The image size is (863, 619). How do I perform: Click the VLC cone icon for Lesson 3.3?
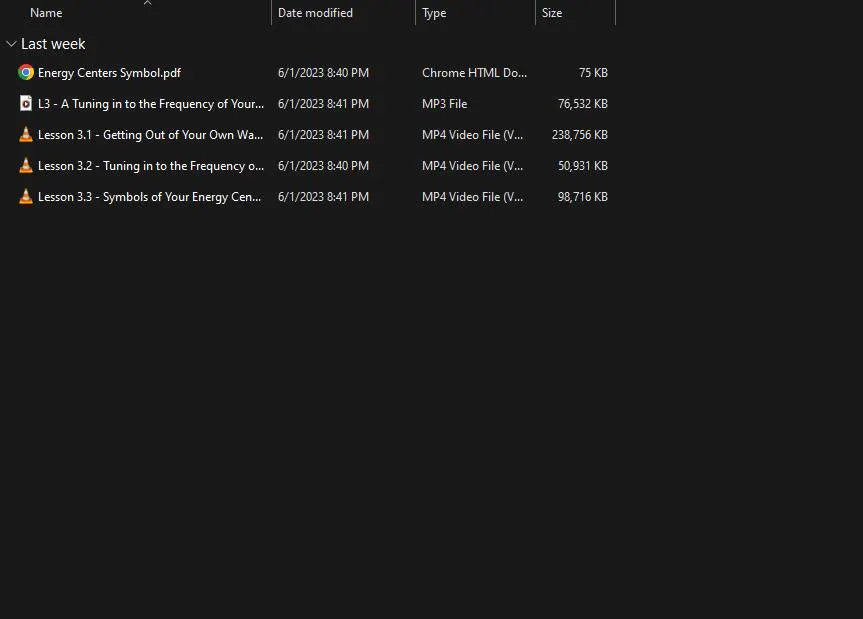coord(26,197)
